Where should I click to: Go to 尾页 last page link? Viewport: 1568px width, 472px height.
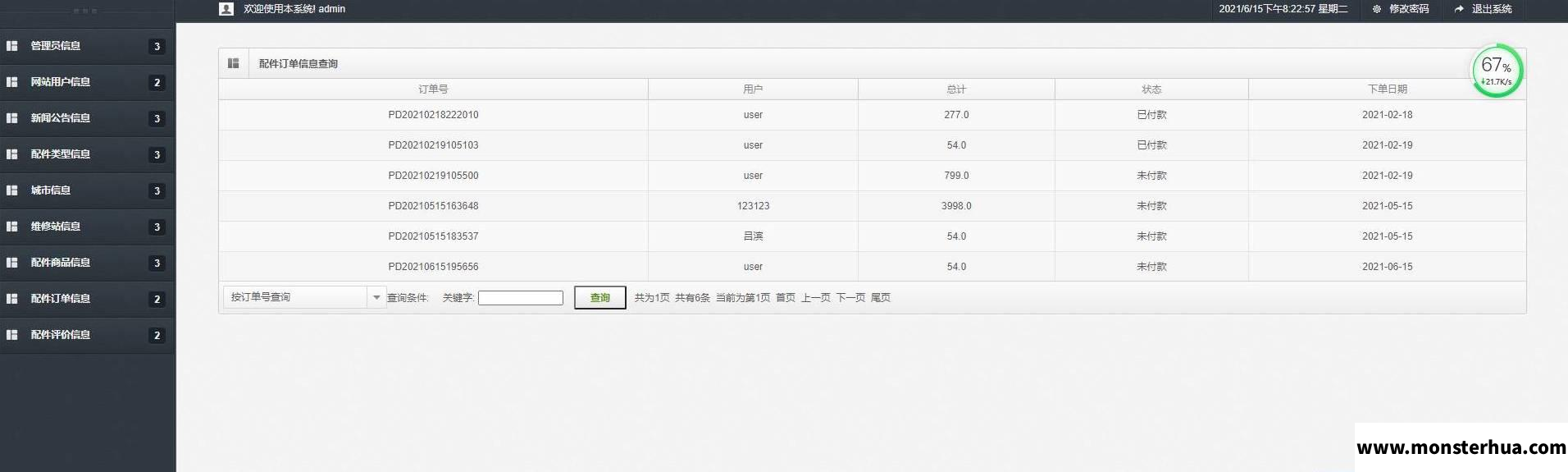coord(881,298)
